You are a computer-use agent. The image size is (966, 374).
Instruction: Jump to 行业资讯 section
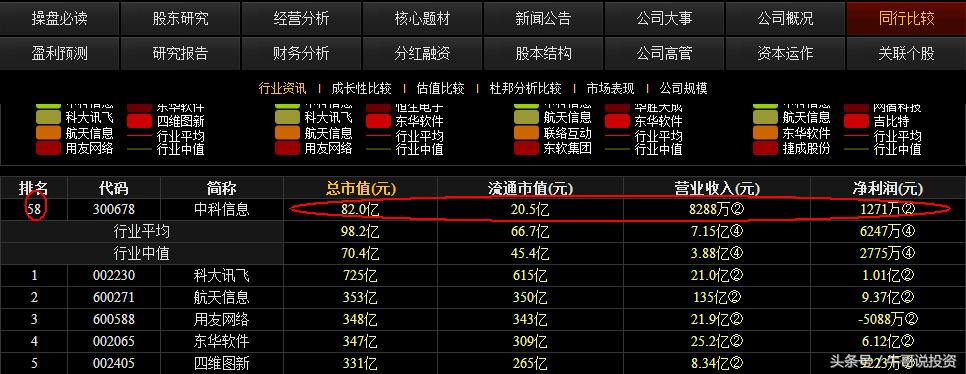[x=282, y=88]
